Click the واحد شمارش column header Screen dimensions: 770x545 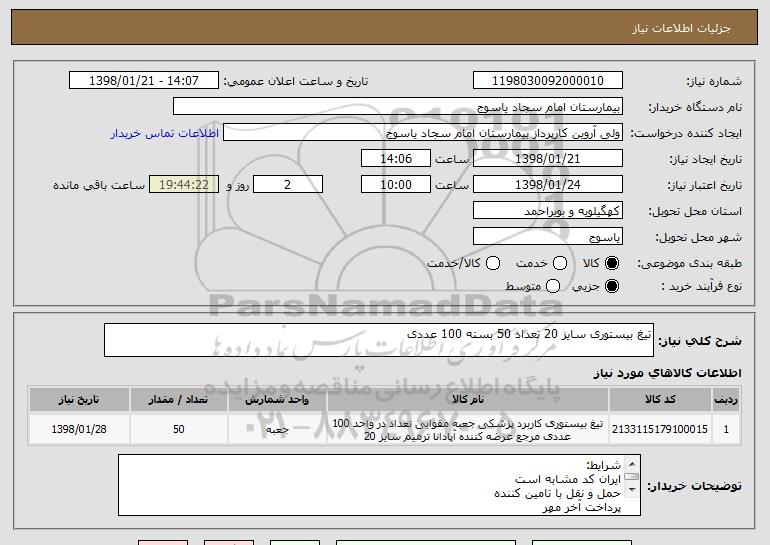click(x=277, y=400)
